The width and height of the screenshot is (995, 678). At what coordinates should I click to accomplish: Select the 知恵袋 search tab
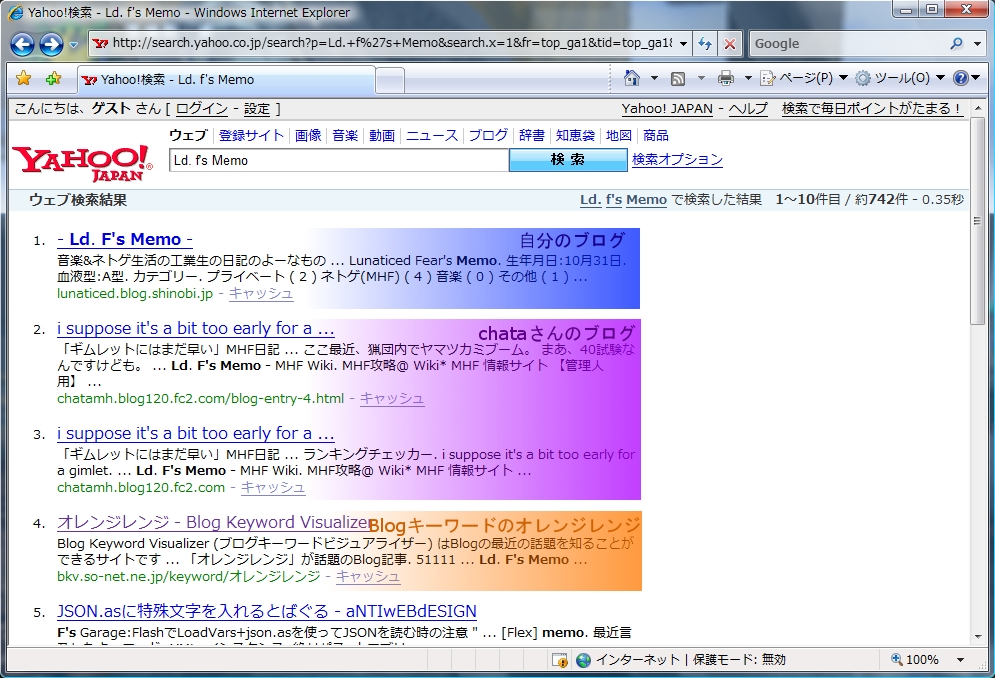coord(575,135)
